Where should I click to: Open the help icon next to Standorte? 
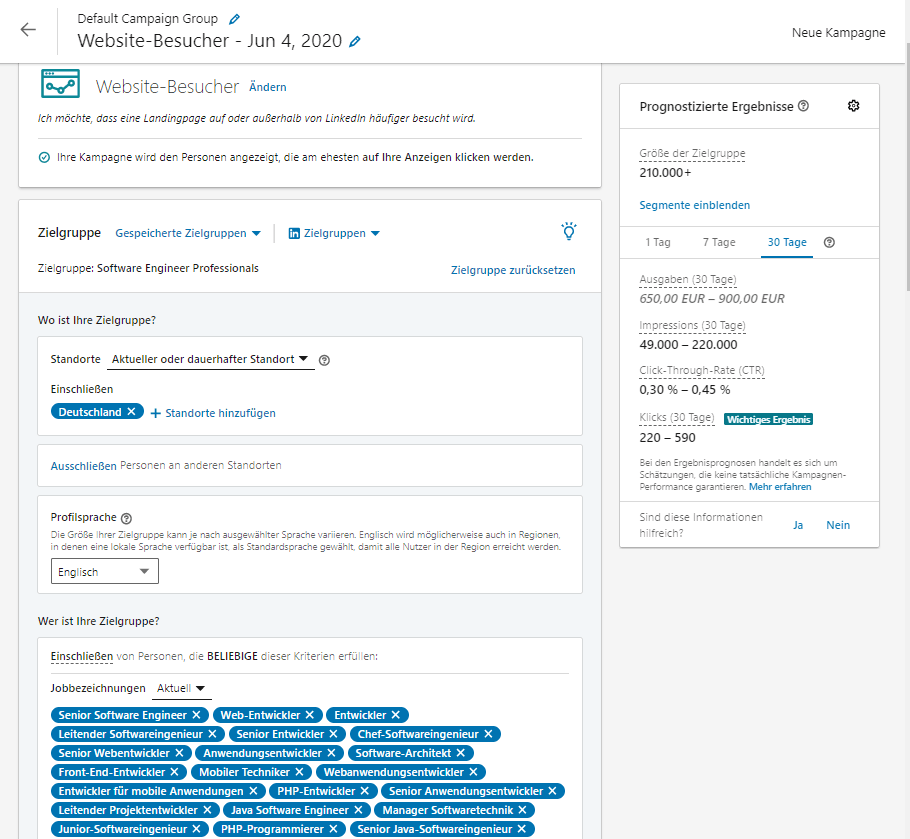[x=324, y=359]
